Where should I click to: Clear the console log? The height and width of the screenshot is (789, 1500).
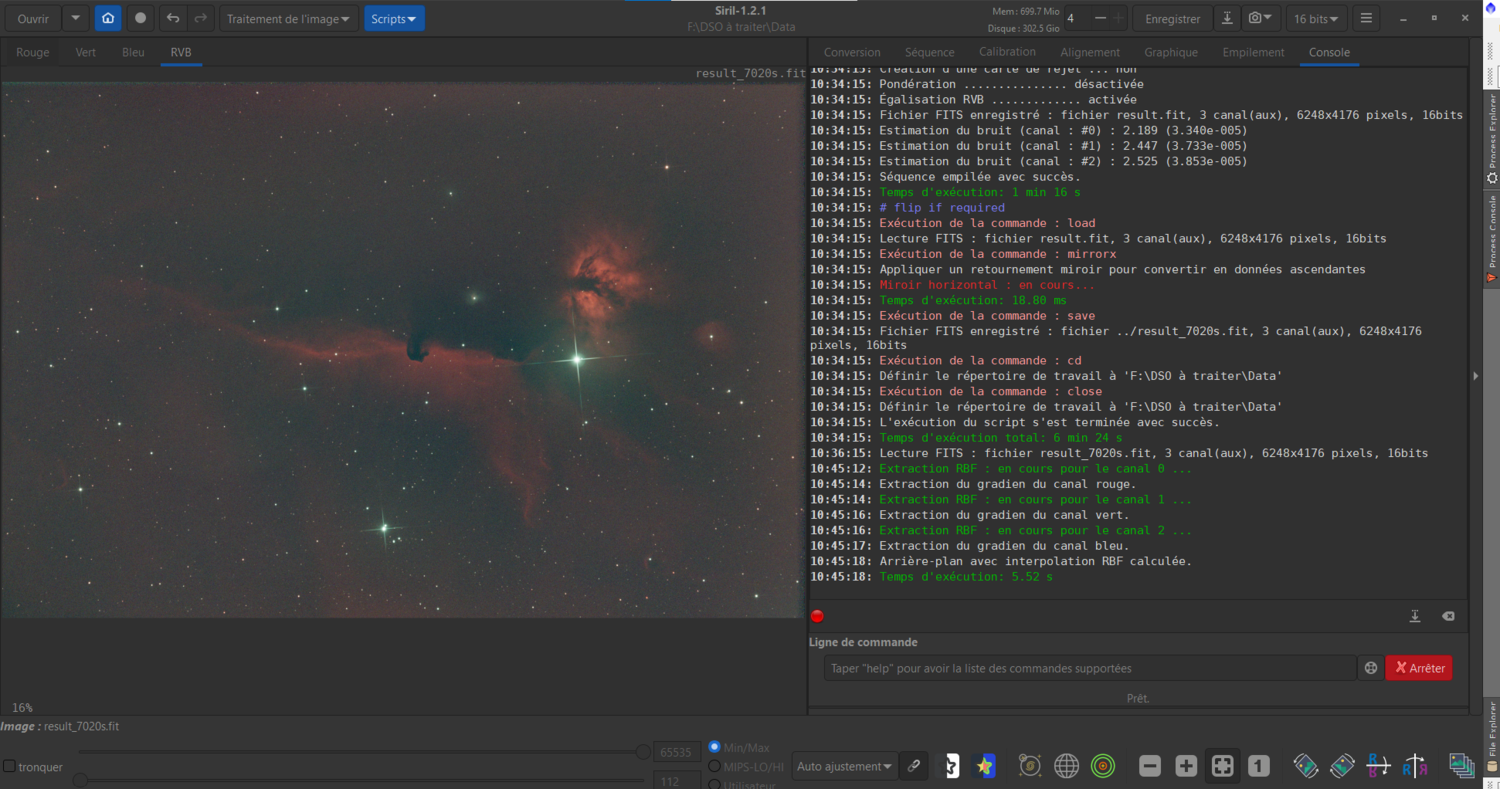click(x=1448, y=616)
